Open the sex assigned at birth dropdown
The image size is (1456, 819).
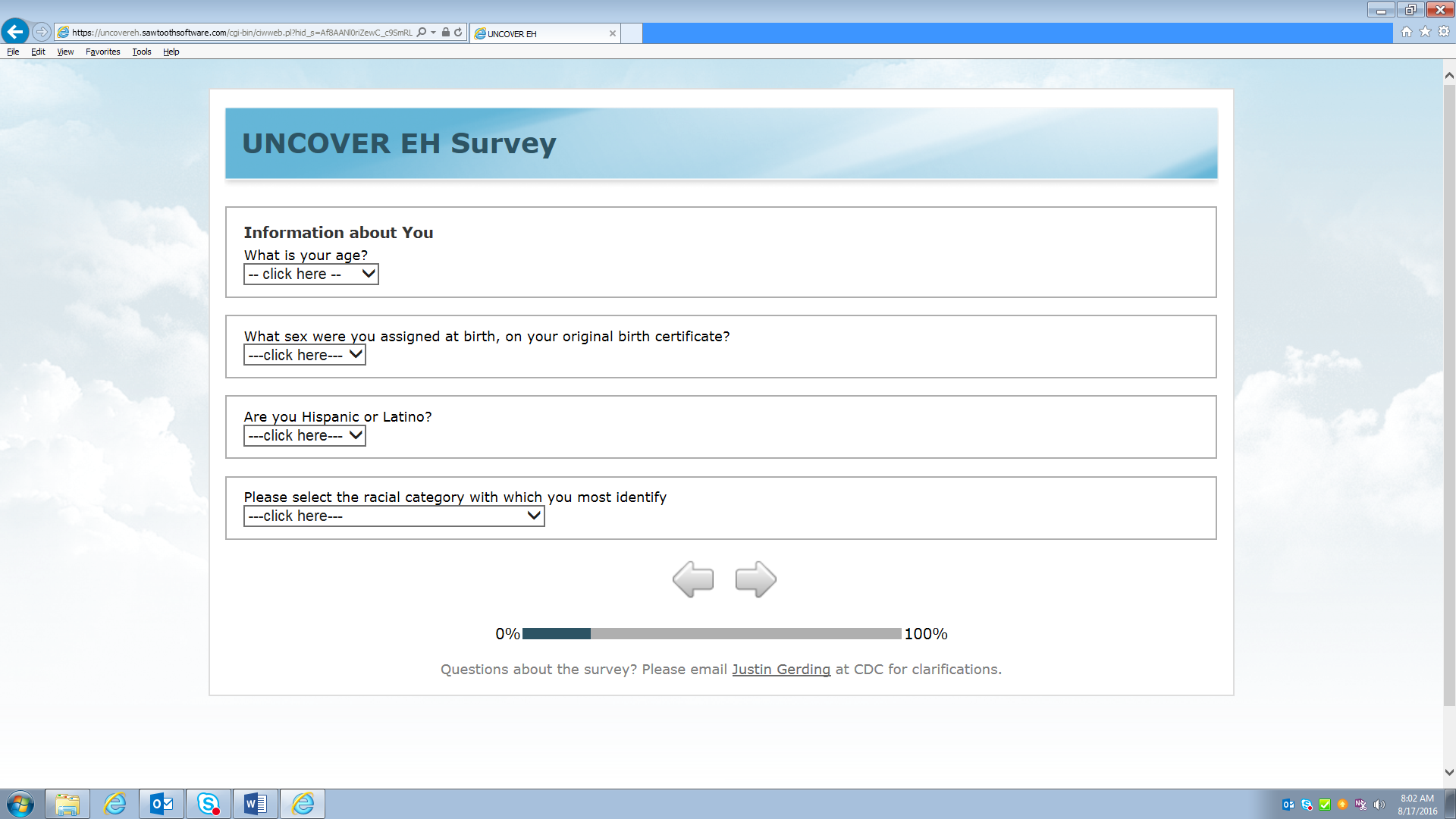(x=304, y=355)
